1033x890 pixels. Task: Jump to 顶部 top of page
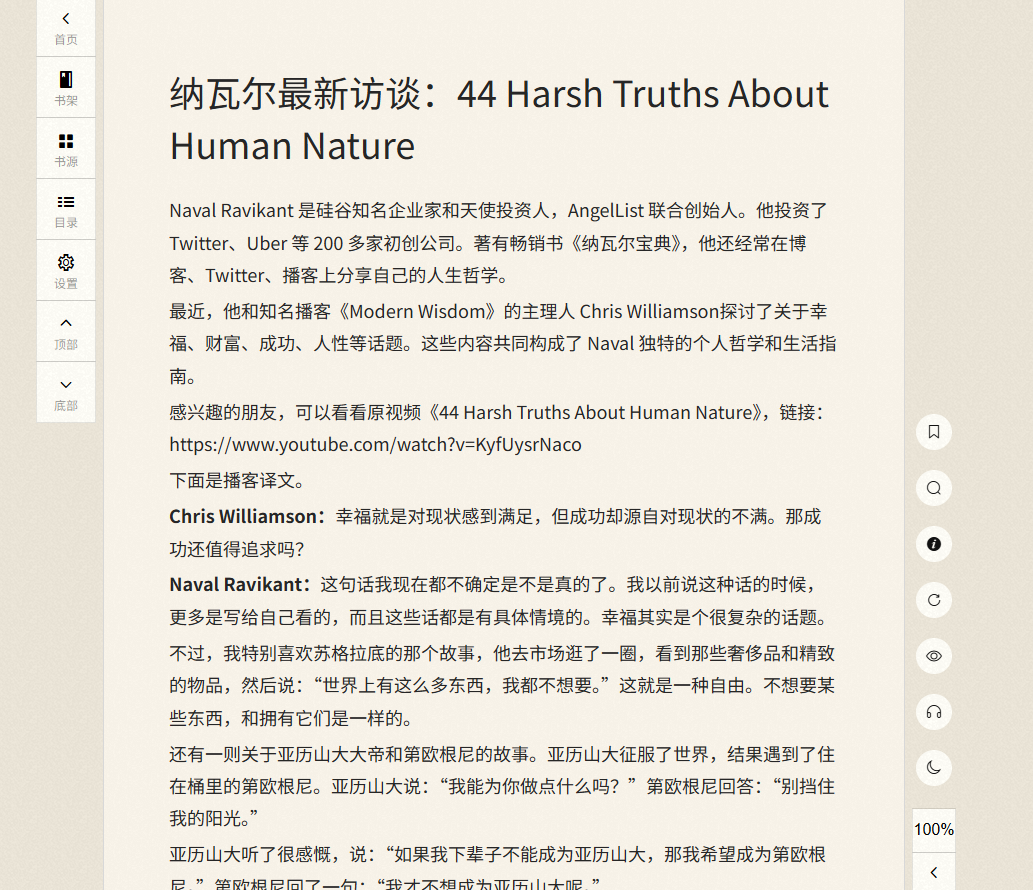(66, 331)
